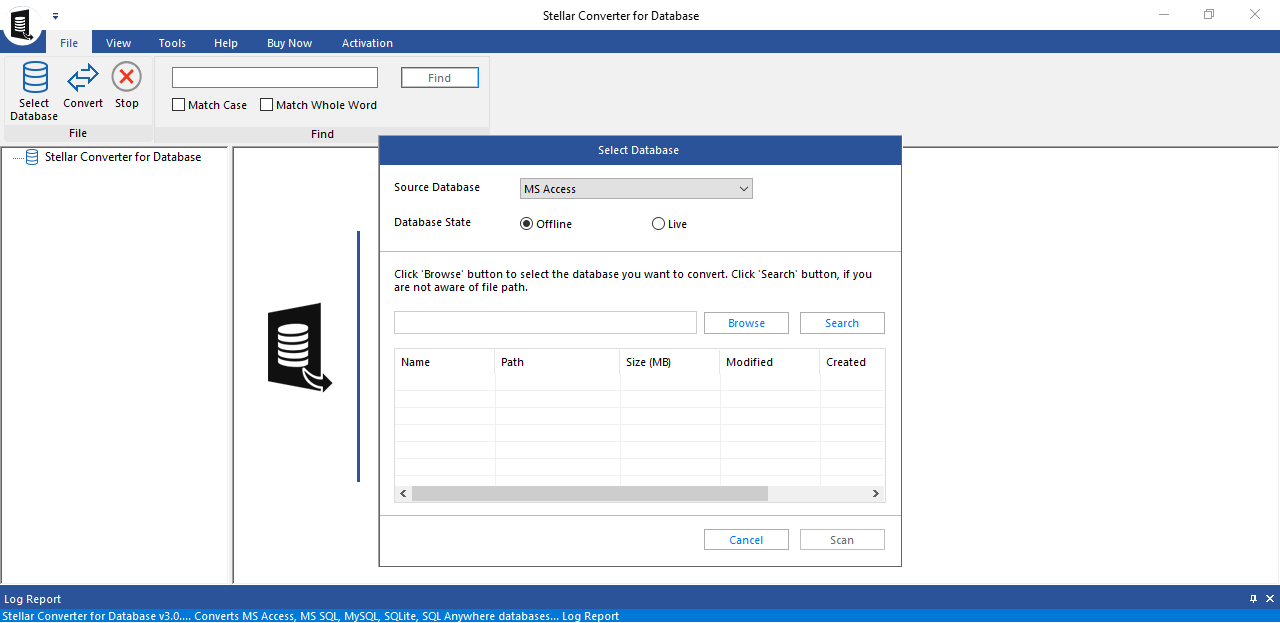Open the quick access toolbar dropdown arrow
This screenshot has height=623, width=1280.
pos(56,16)
